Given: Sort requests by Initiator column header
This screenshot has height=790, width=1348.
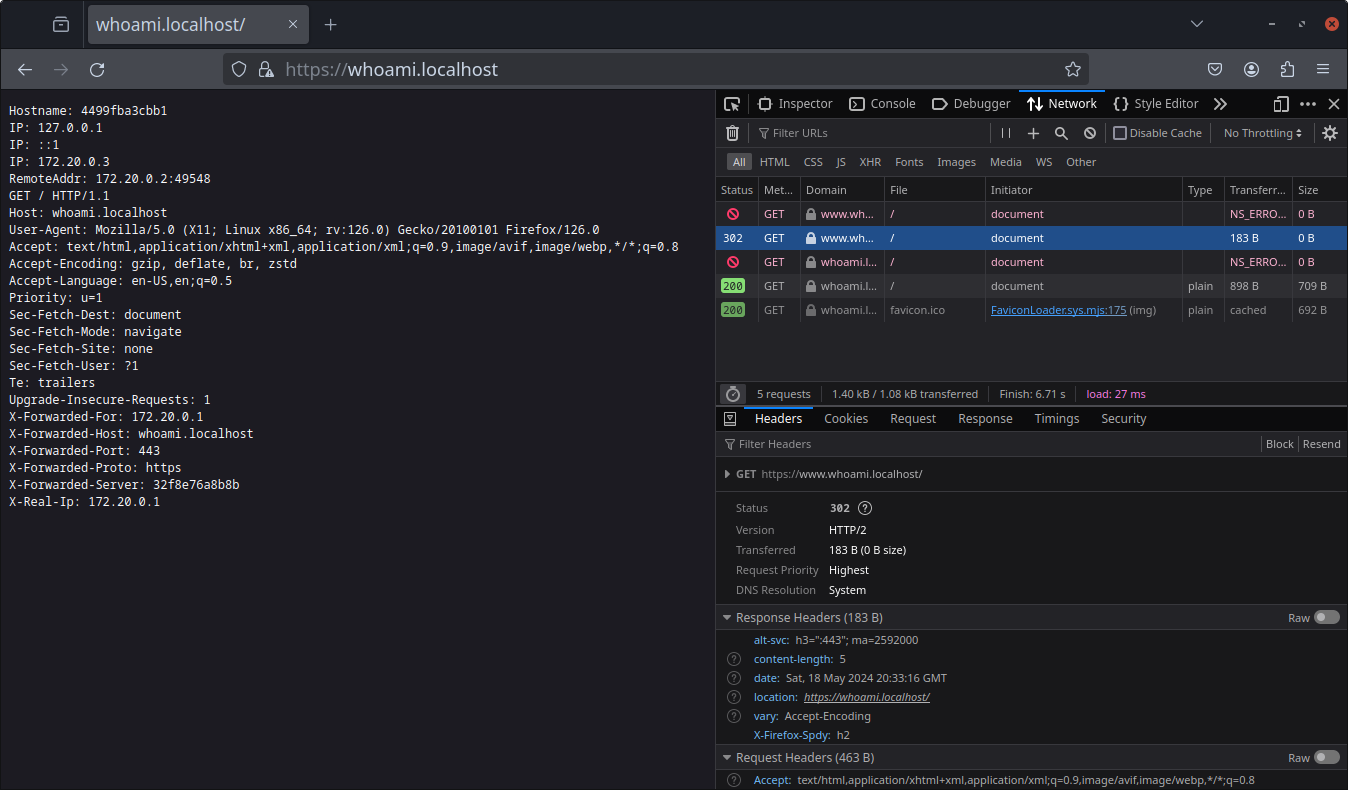Looking at the screenshot, I should pyautogui.click(x=1084, y=190).
